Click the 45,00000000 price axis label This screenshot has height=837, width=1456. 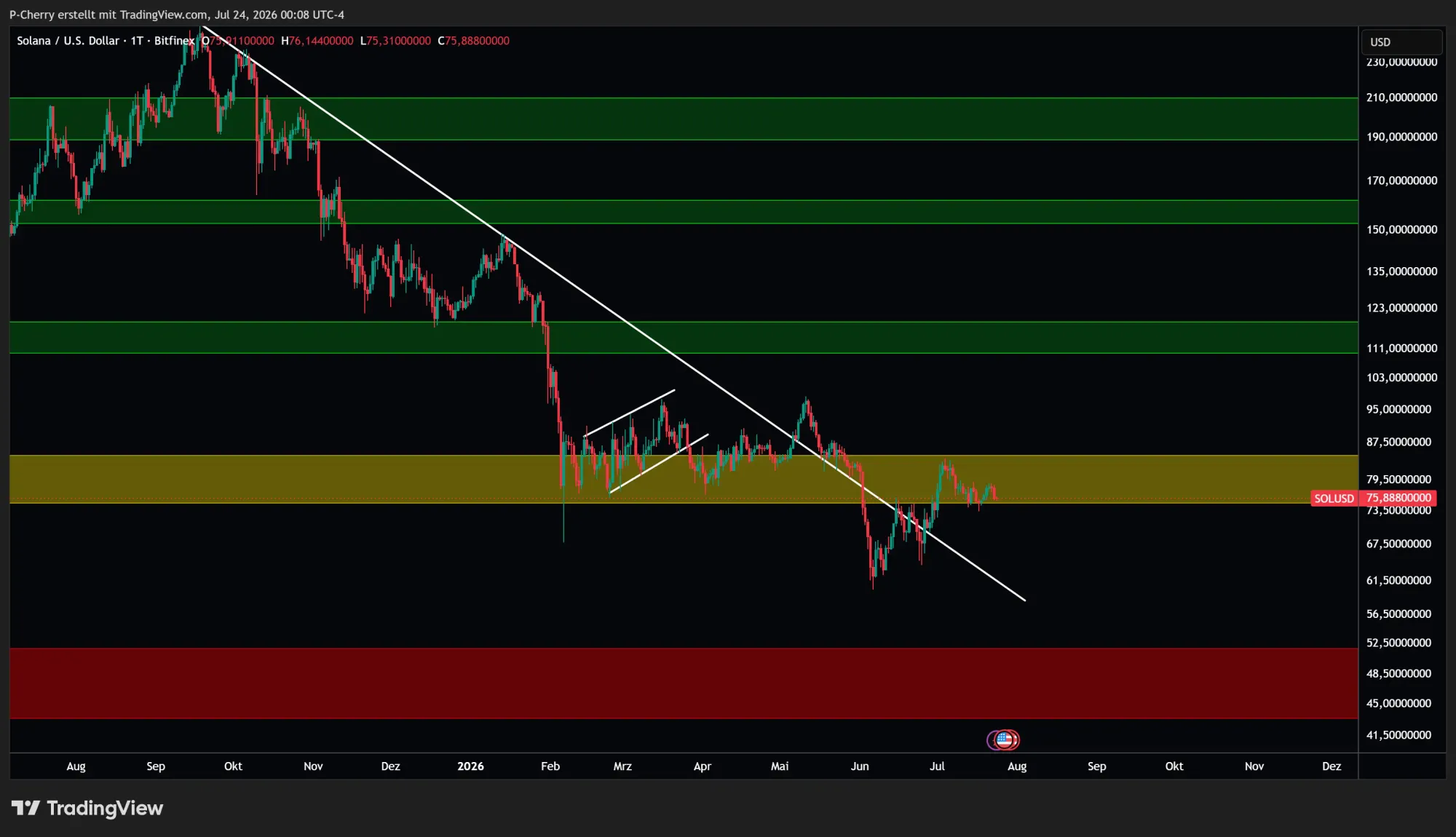1398,704
